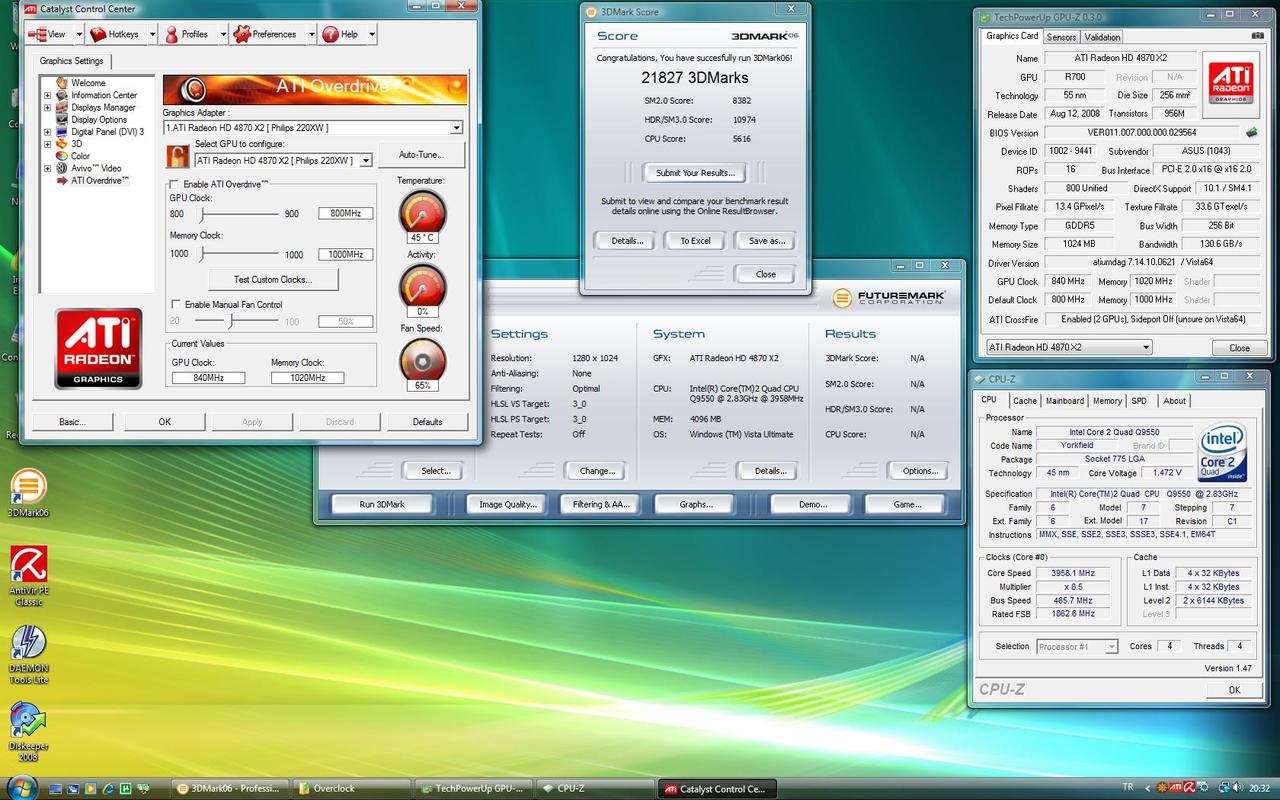1280x800 pixels.
Task: Click the Profiles person icon
Action: [x=171, y=34]
